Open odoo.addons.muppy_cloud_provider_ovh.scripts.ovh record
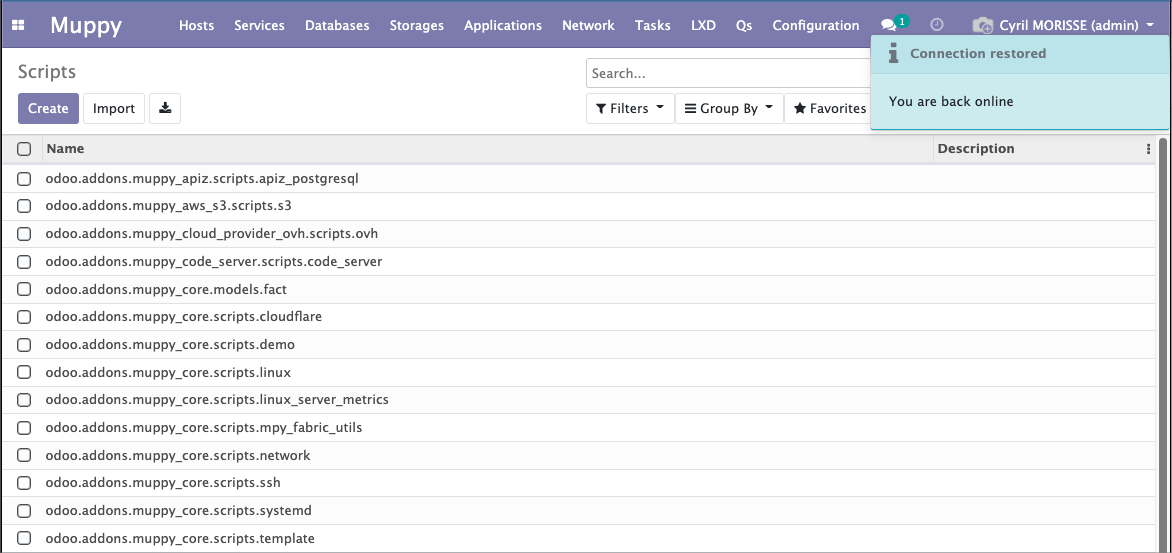Viewport: 1172px width, 553px height. point(212,234)
